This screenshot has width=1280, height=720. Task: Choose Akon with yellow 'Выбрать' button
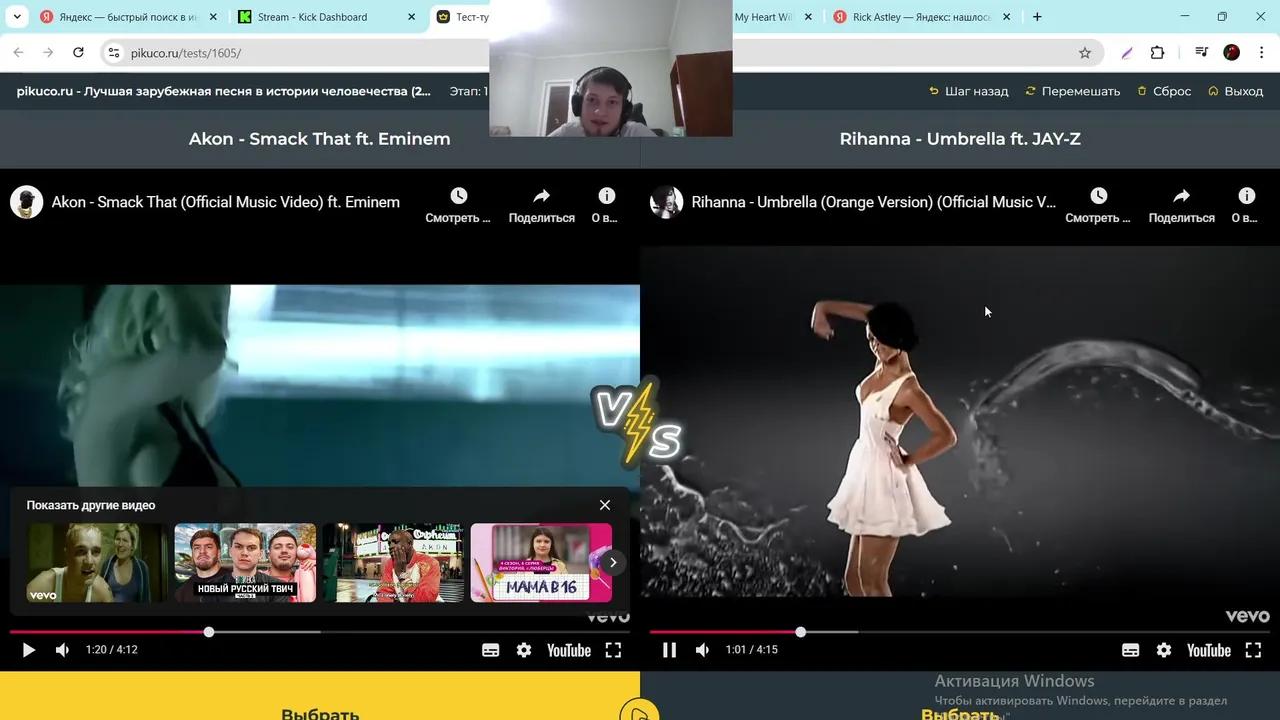(x=320, y=696)
